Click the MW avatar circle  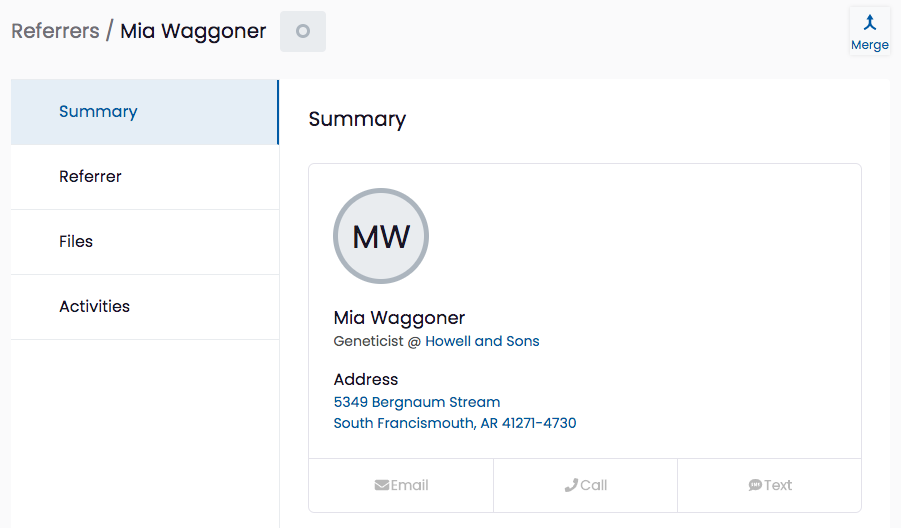pyautogui.click(x=381, y=236)
